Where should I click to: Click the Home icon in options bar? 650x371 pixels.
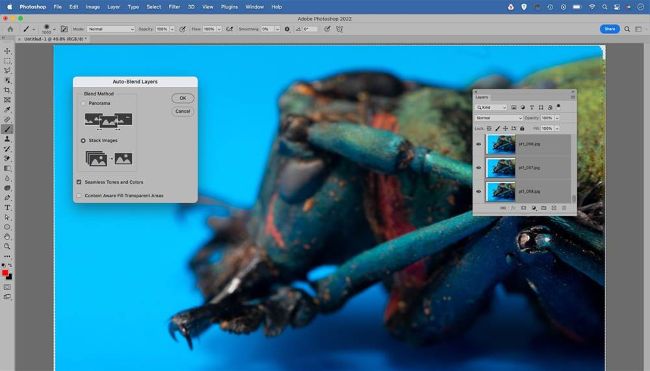[10, 29]
